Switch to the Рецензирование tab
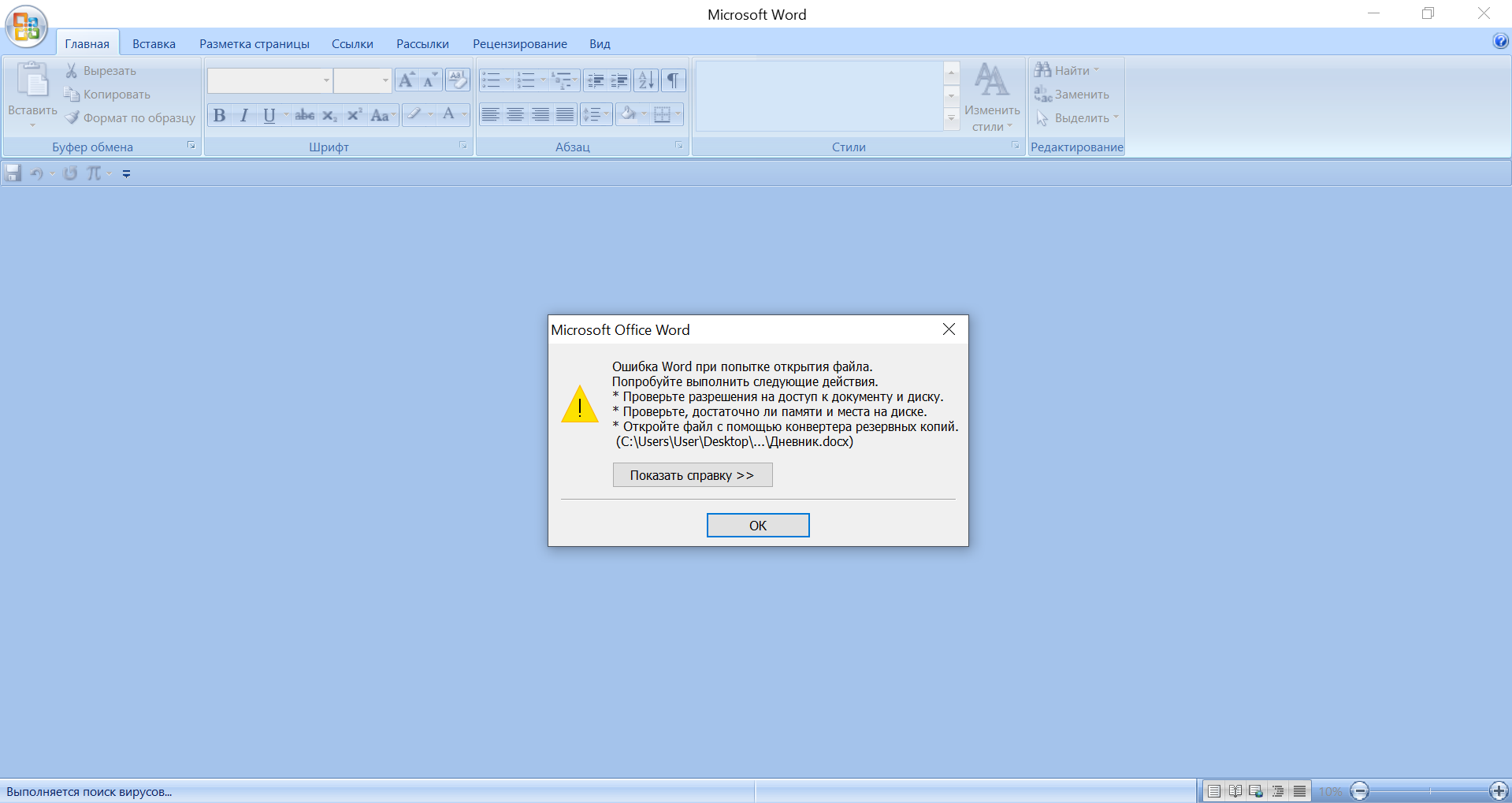Screen dimensions: 1512x803 coord(520,44)
